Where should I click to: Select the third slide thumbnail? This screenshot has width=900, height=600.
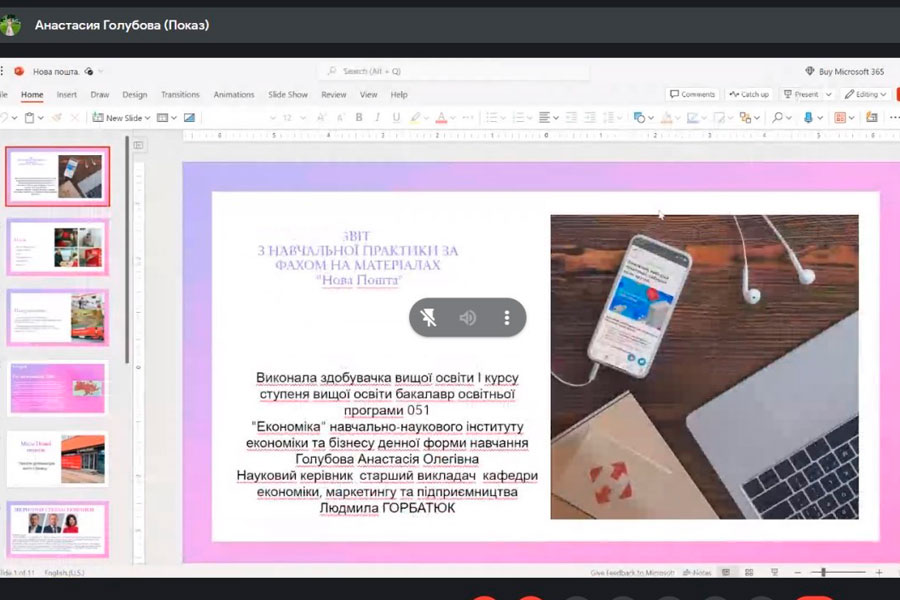57,318
